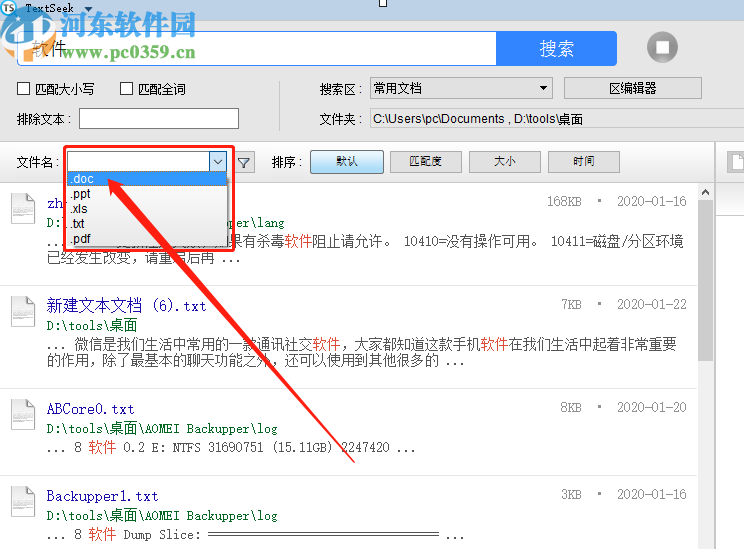The image size is (744, 549).
Task: Click the results vertical scrollbar thumb
Action: click(706, 280)
